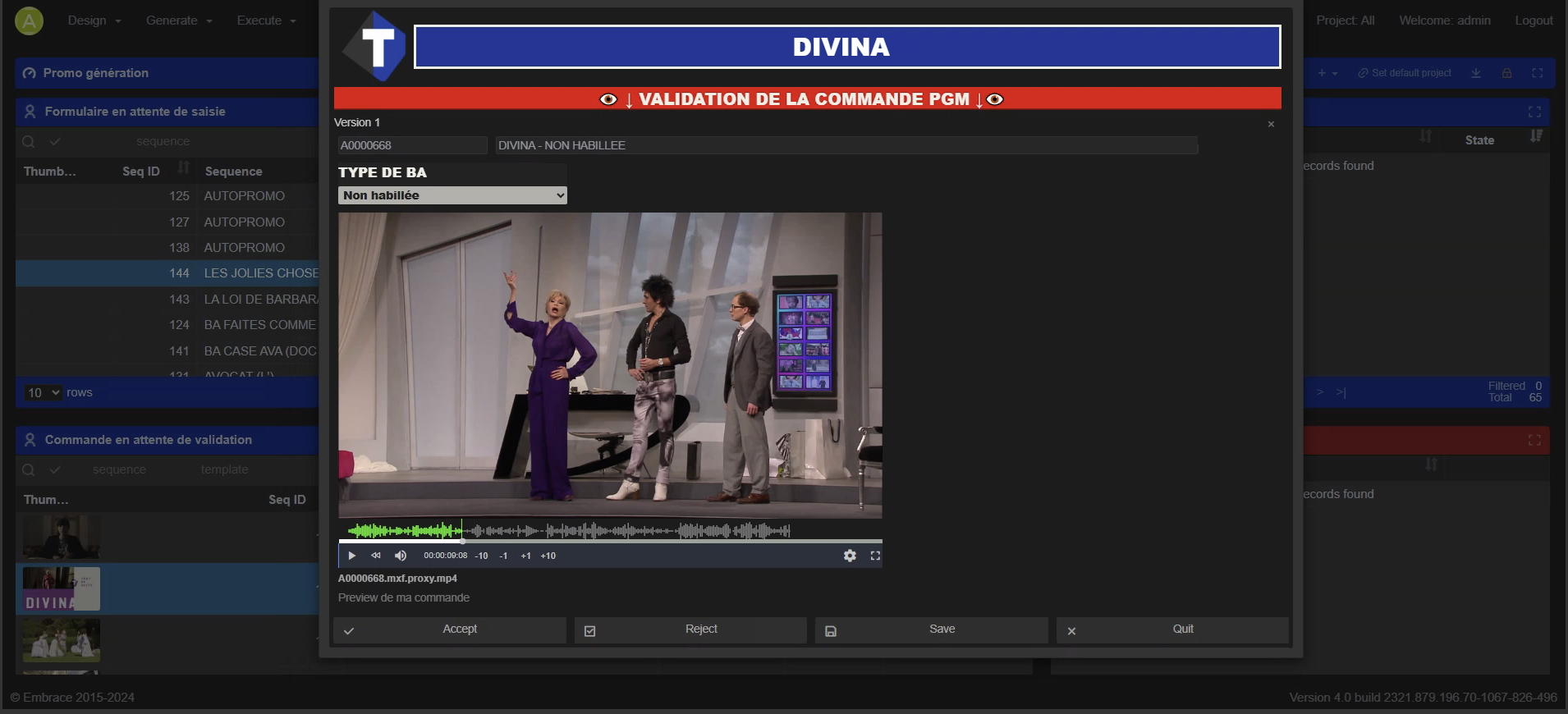This screenshot has width=1568, height=714.
Task: Close dialog with small x icon
Action: point(1271,124)
